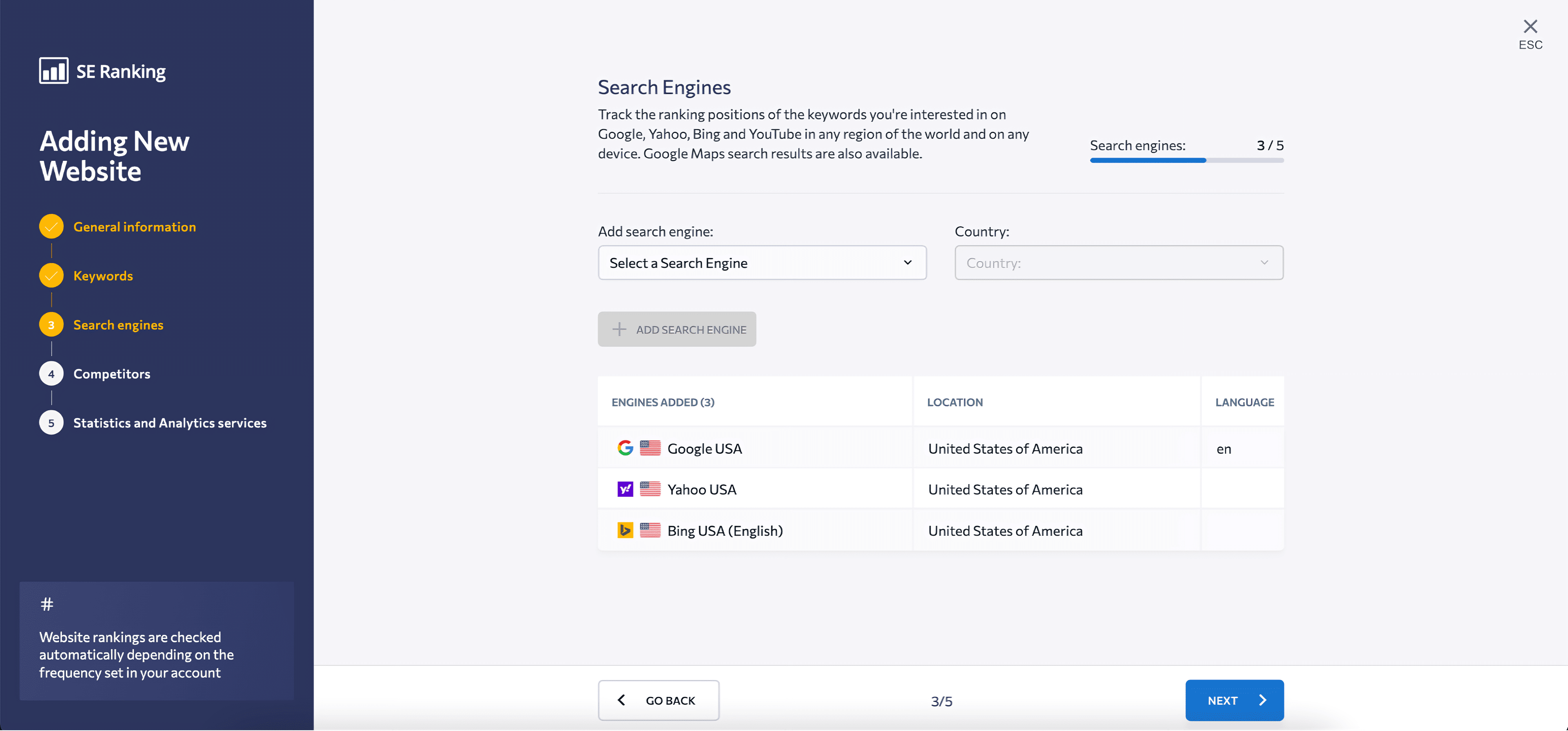Click the LANGUAGE column header
Image resolution: width=1568 pixels, height=731 pixels.
coord(1244,403)
